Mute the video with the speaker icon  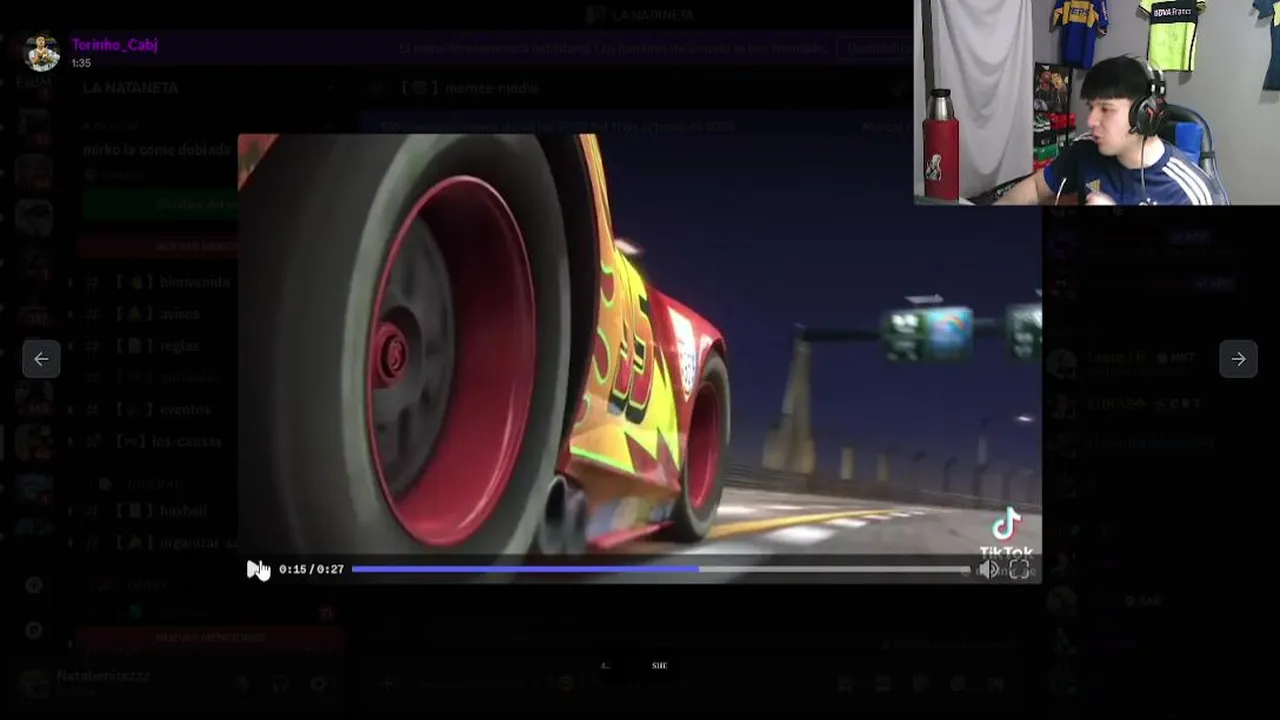pos(988,569)
